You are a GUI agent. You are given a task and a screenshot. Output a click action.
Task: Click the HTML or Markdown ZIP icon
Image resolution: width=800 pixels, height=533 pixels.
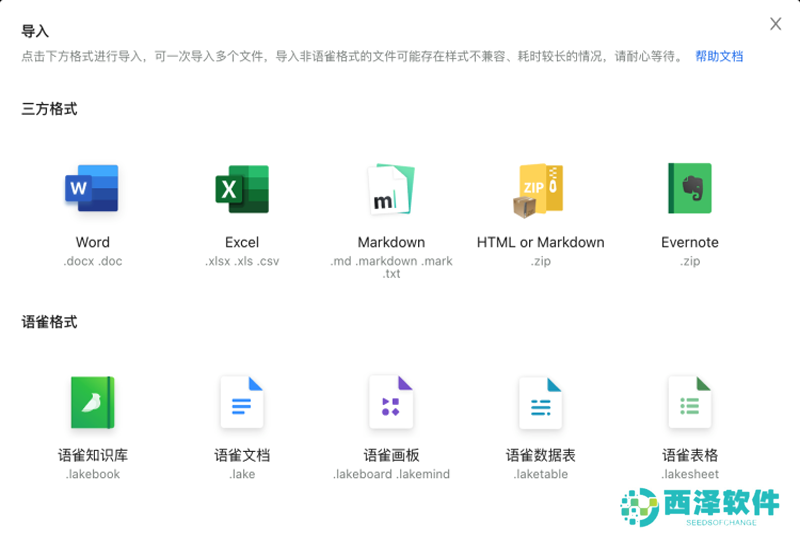[x=540, y=189]
